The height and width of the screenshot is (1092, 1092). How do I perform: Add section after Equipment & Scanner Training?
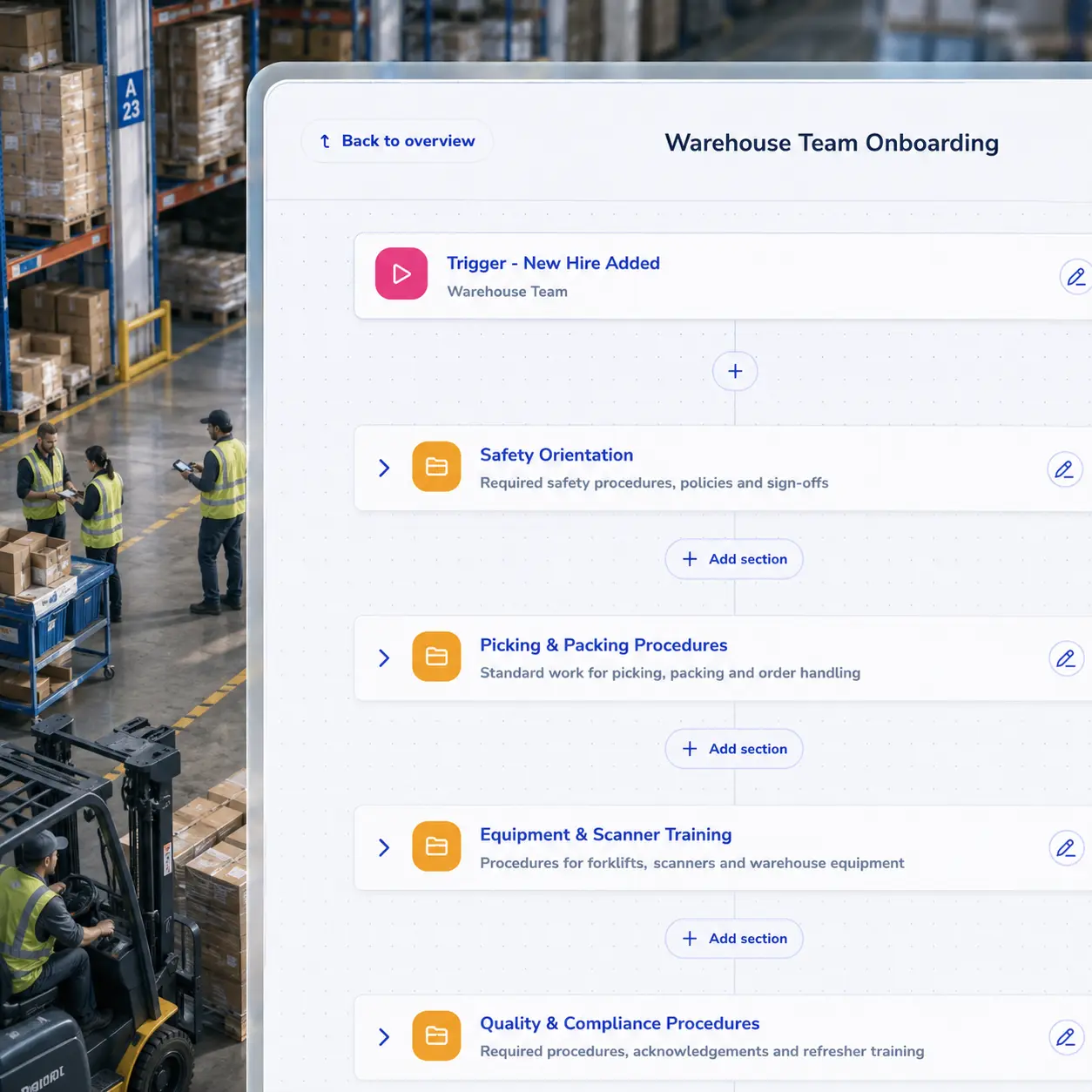tap(734, 939)
